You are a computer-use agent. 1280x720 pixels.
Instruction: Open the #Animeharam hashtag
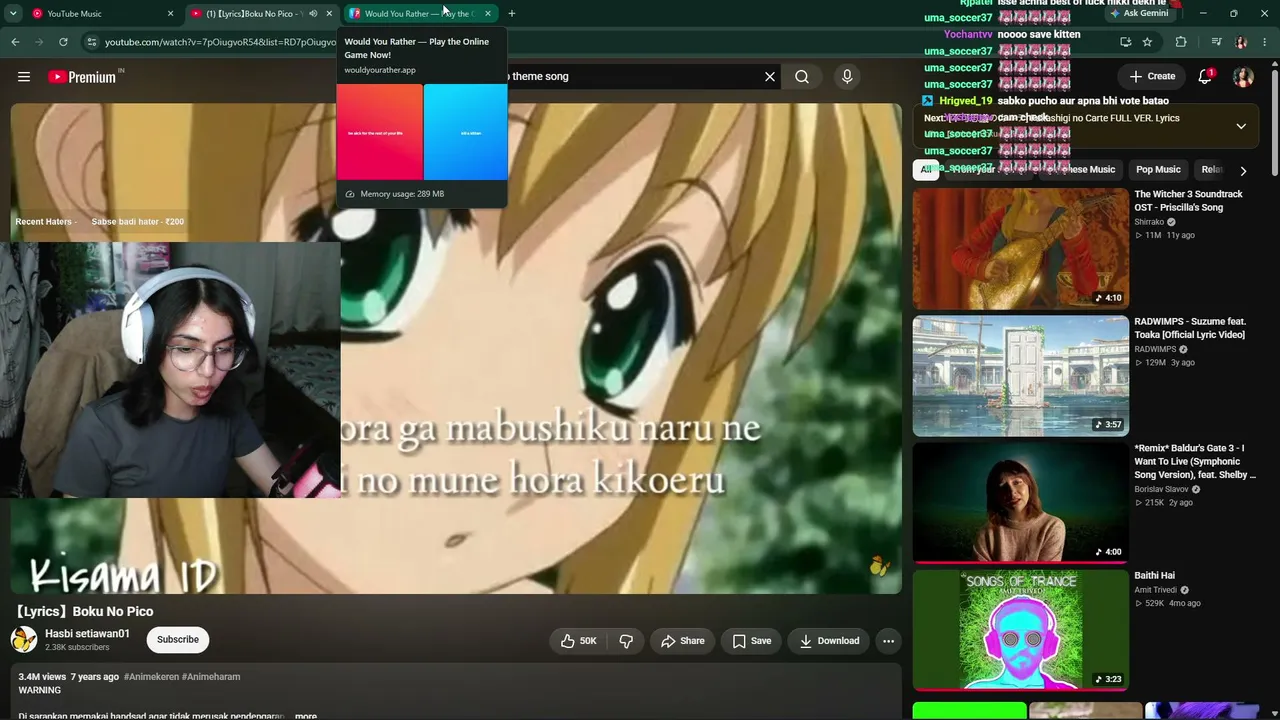coord(211,677)
